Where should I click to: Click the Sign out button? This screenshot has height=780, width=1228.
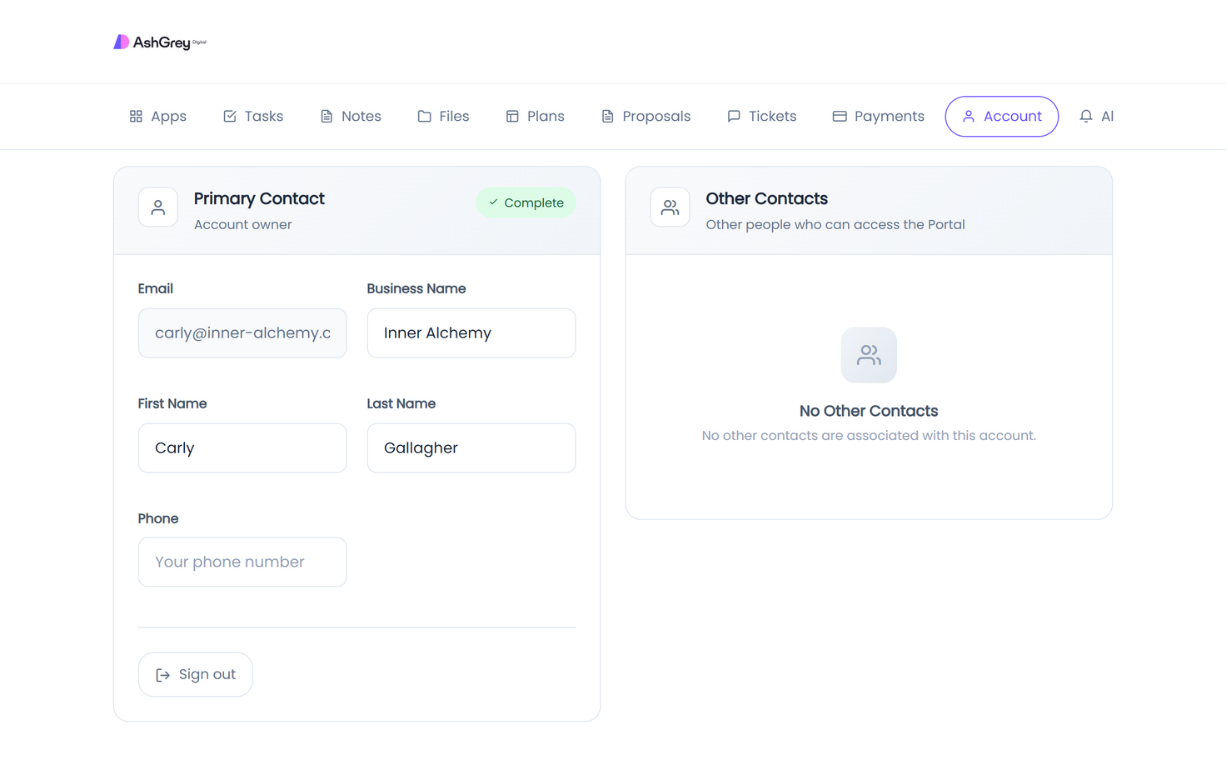195,674
